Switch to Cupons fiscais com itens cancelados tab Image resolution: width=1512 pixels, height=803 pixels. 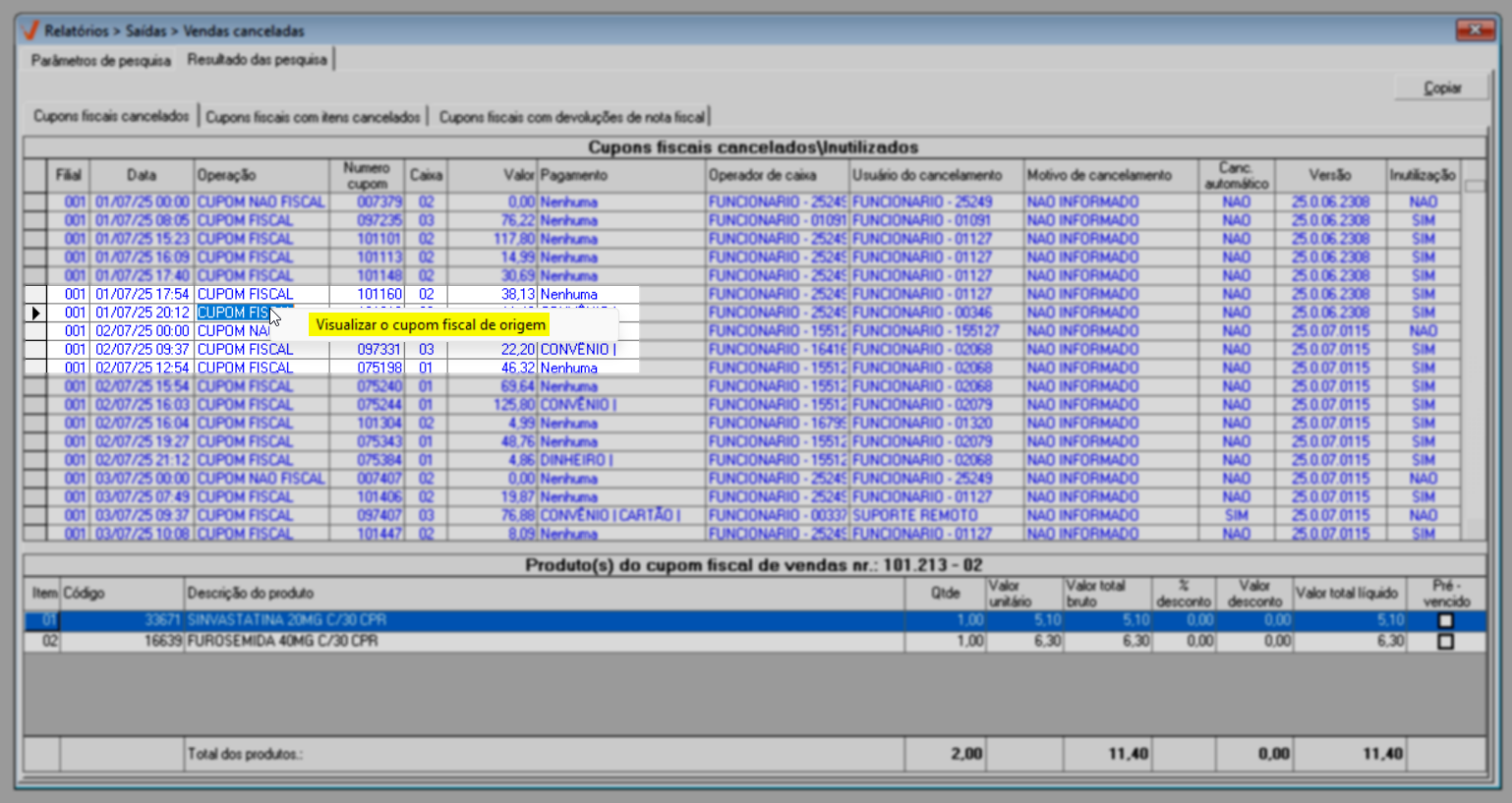pos(313,117)
